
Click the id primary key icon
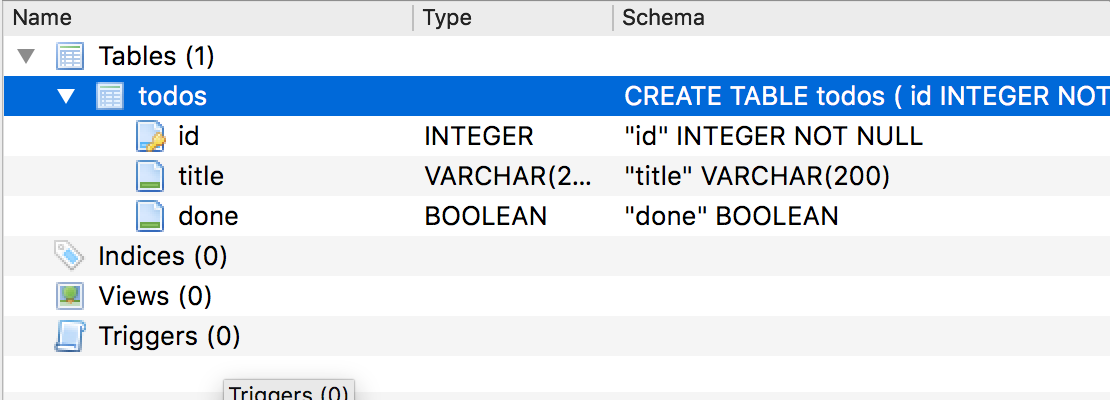coord(150,136)
